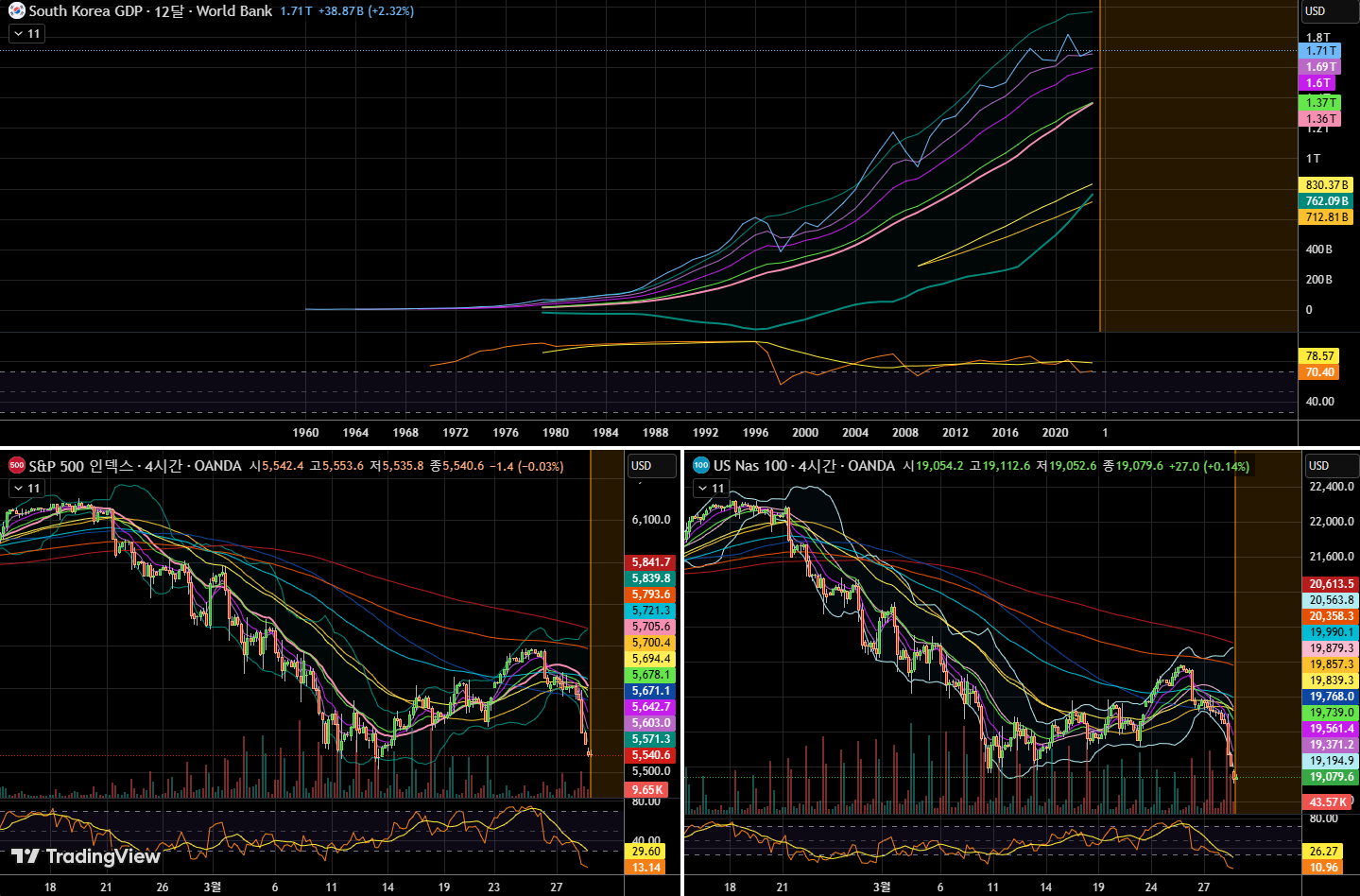Image resolution: width=1360 pixels, height=896 pixels.
Task: Open the USD currency selector on the GDP chart
Action: pyautogui.click(x=1330, y=11)
